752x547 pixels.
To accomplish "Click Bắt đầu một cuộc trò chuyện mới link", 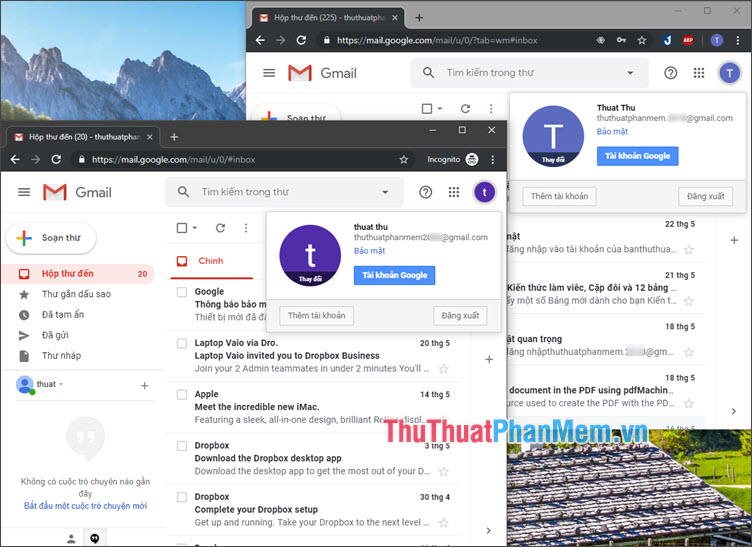I will point(85,506).
